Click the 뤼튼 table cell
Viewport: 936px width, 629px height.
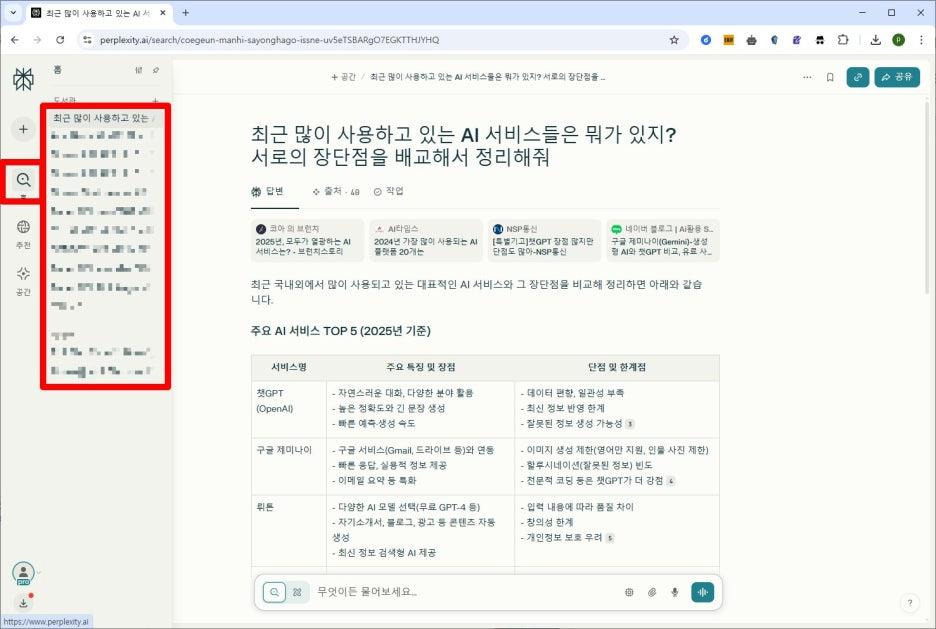(x=289, y=530)
